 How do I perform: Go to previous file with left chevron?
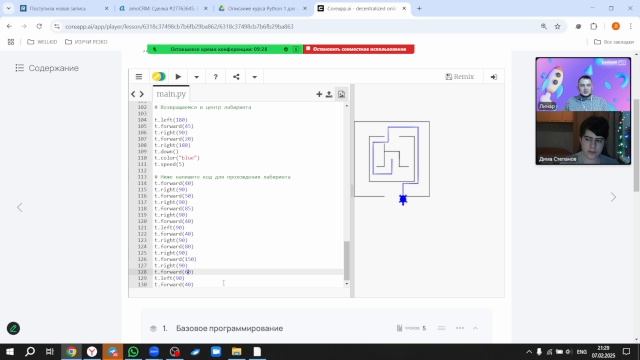tap(133, 94)
